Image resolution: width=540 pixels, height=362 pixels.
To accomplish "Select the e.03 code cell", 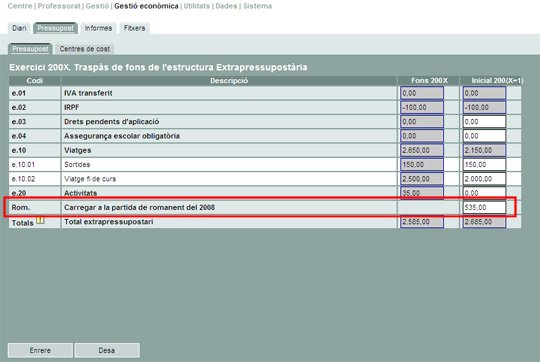I will pos(35,122).
